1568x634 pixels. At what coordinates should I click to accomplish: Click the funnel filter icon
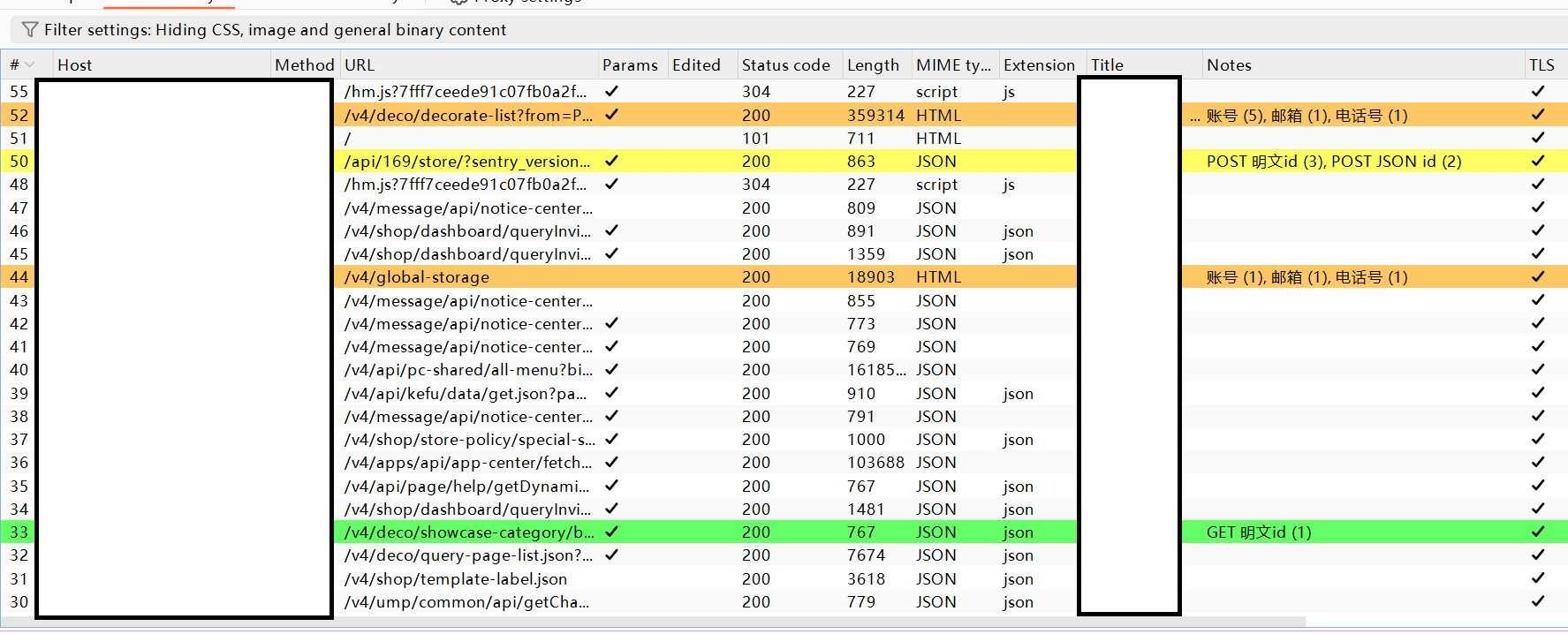29,30
